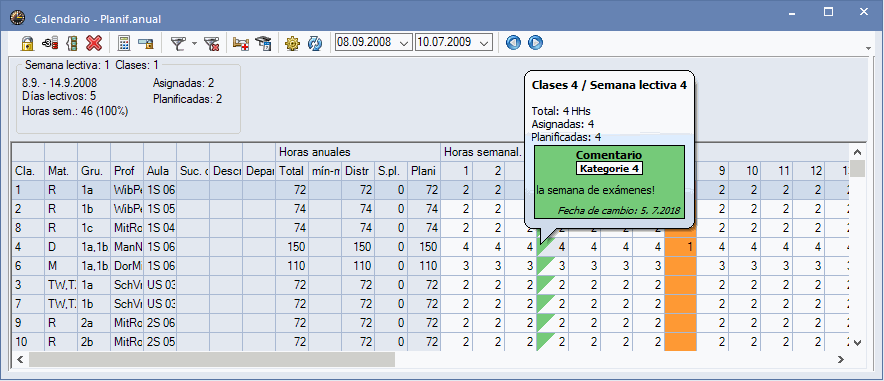Screen dimensions: 884x381
Task: Click the Total column header
Action: point(291,171)
